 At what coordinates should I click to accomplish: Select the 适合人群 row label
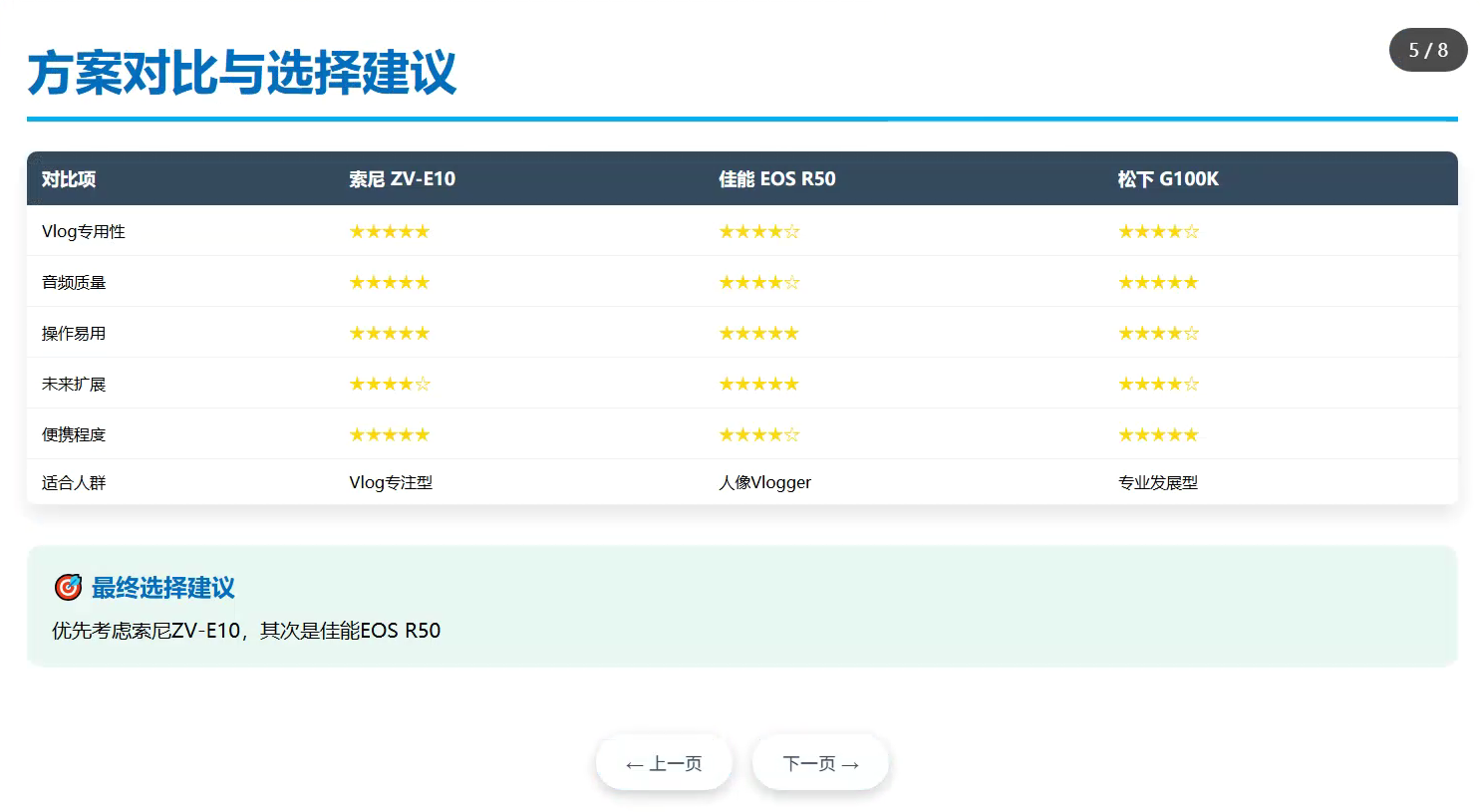click(x=74, y=482)
